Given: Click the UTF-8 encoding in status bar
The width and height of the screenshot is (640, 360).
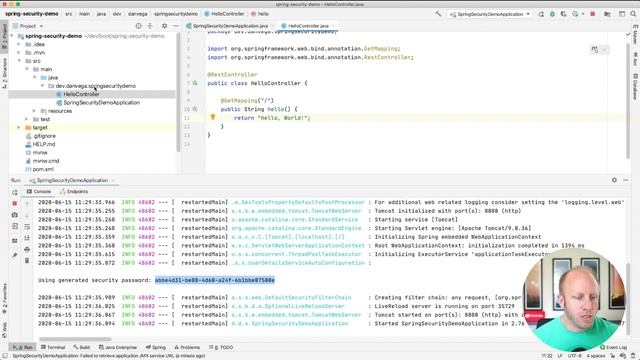Looking at the screenshot, I should pyautogui.click(x=575, y=356).
